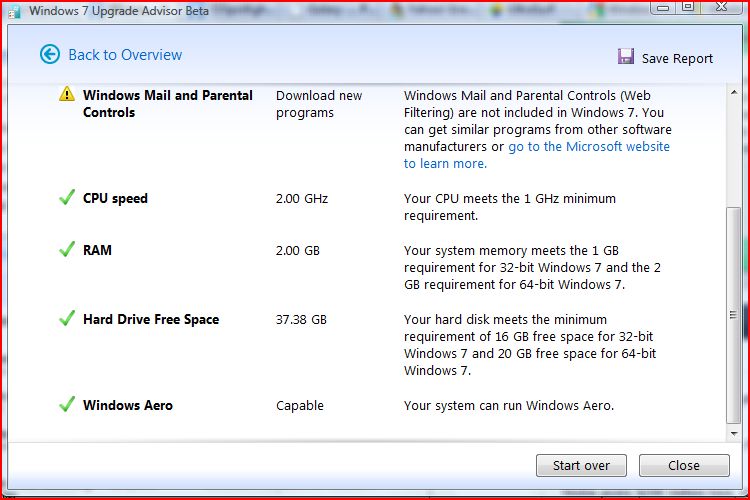Viewport: 750px width, 500px height.
Task: Click the Save Report floppy disk icon
Action: (626, 57)
